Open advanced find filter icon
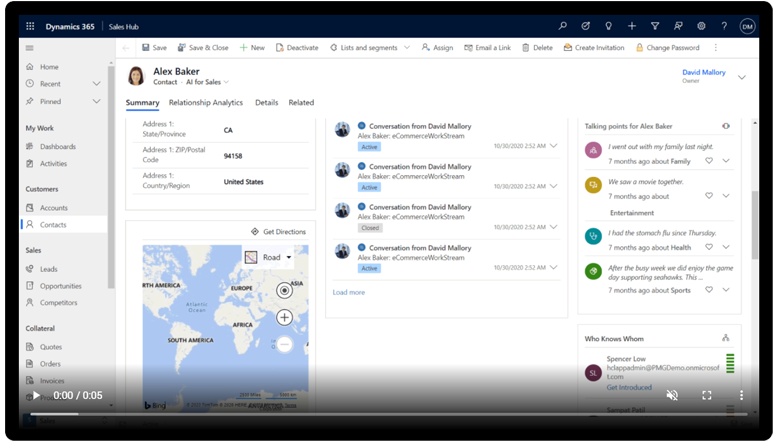The image size is (774, 441). click(x=655, y=26)
